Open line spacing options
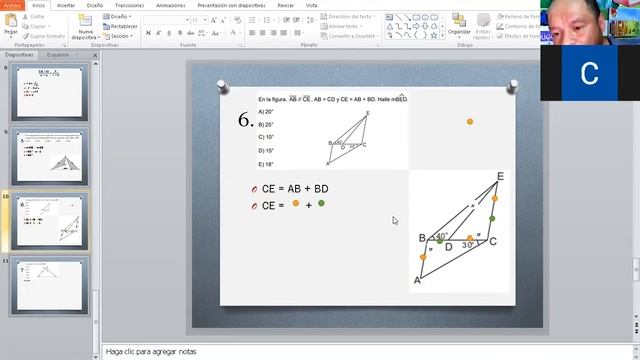This screenshot has width=640, height=360. pos(311,20)
